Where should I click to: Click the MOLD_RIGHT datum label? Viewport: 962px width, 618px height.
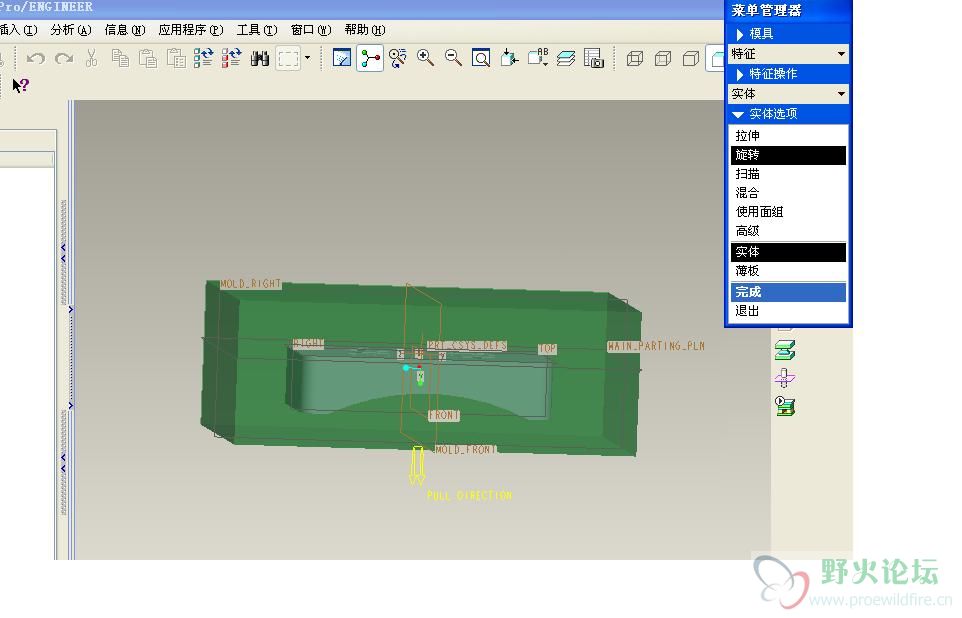tap(250, 284)
